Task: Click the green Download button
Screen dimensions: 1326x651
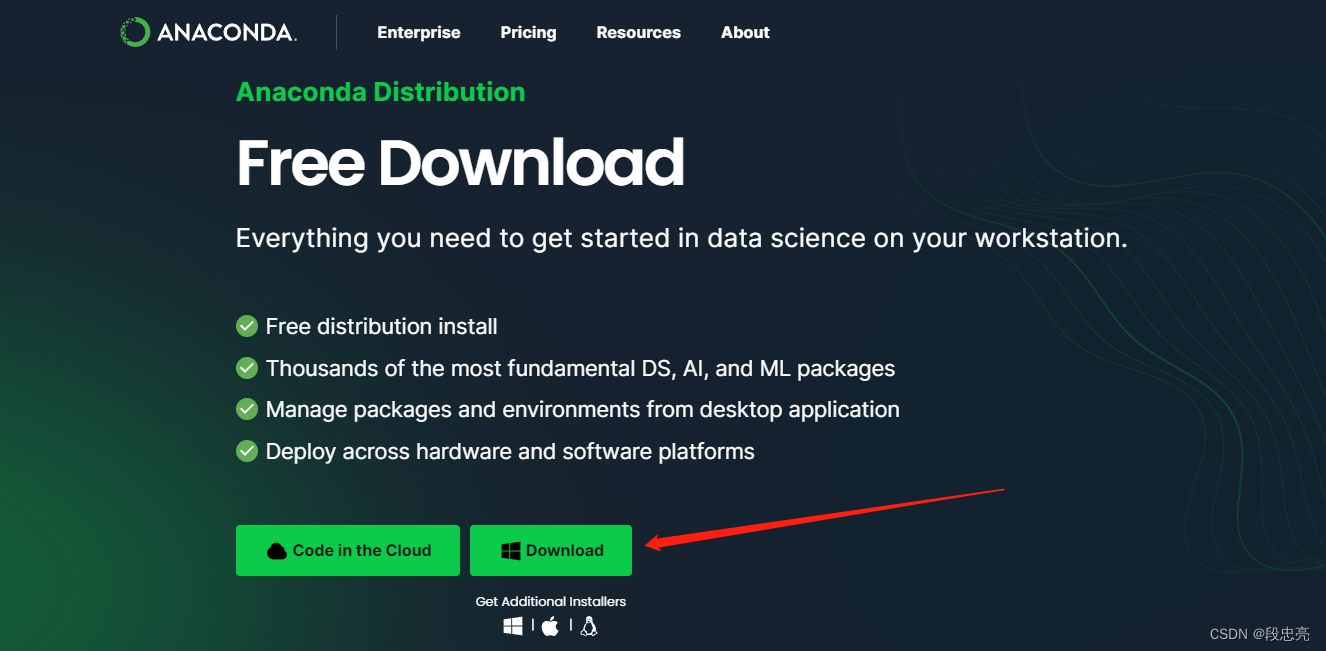Action: [551, 550]
